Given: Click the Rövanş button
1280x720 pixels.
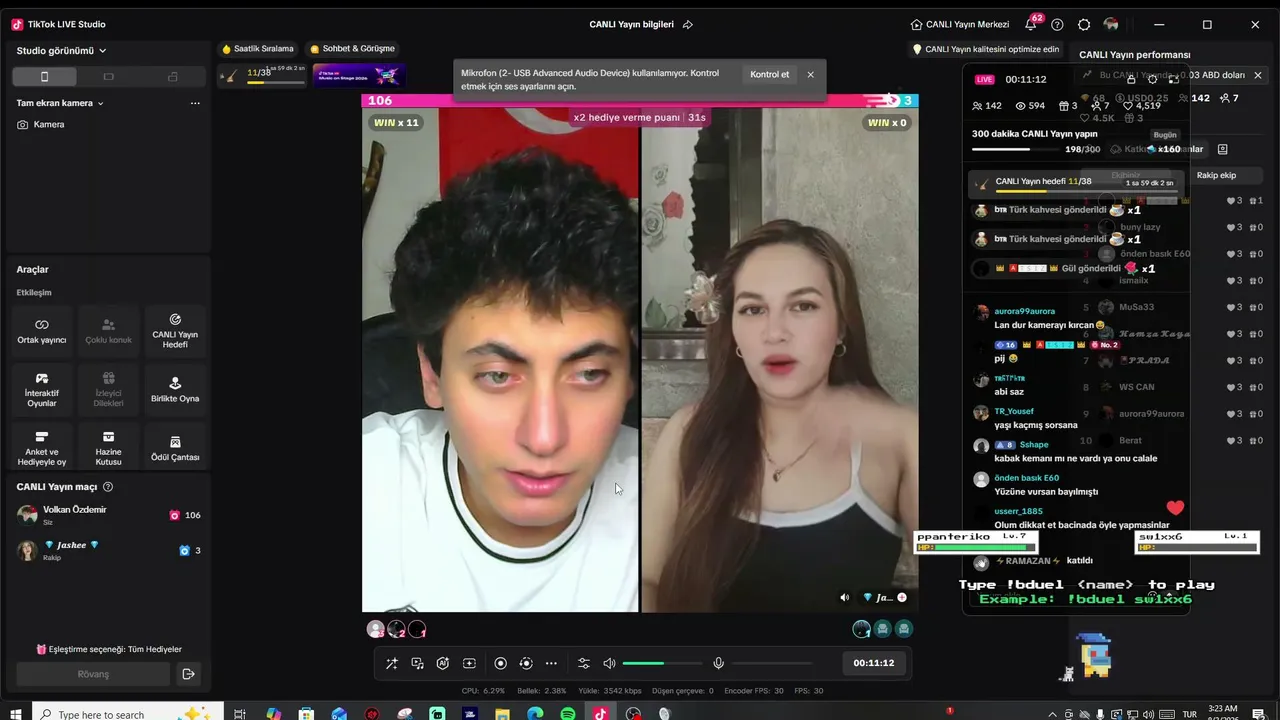Looking at the screenshot, I should pos(93,674).
